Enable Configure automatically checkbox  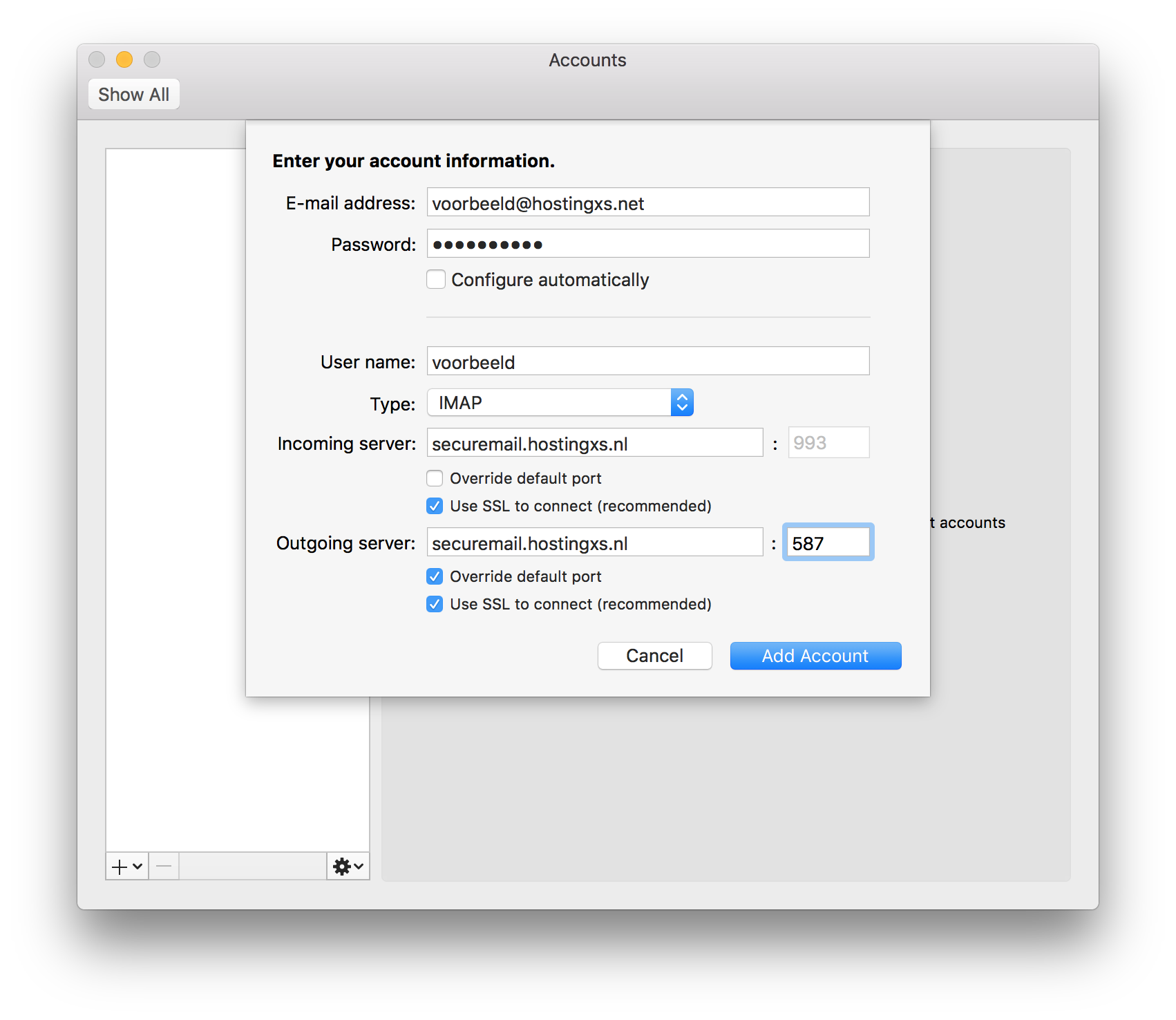436,279
